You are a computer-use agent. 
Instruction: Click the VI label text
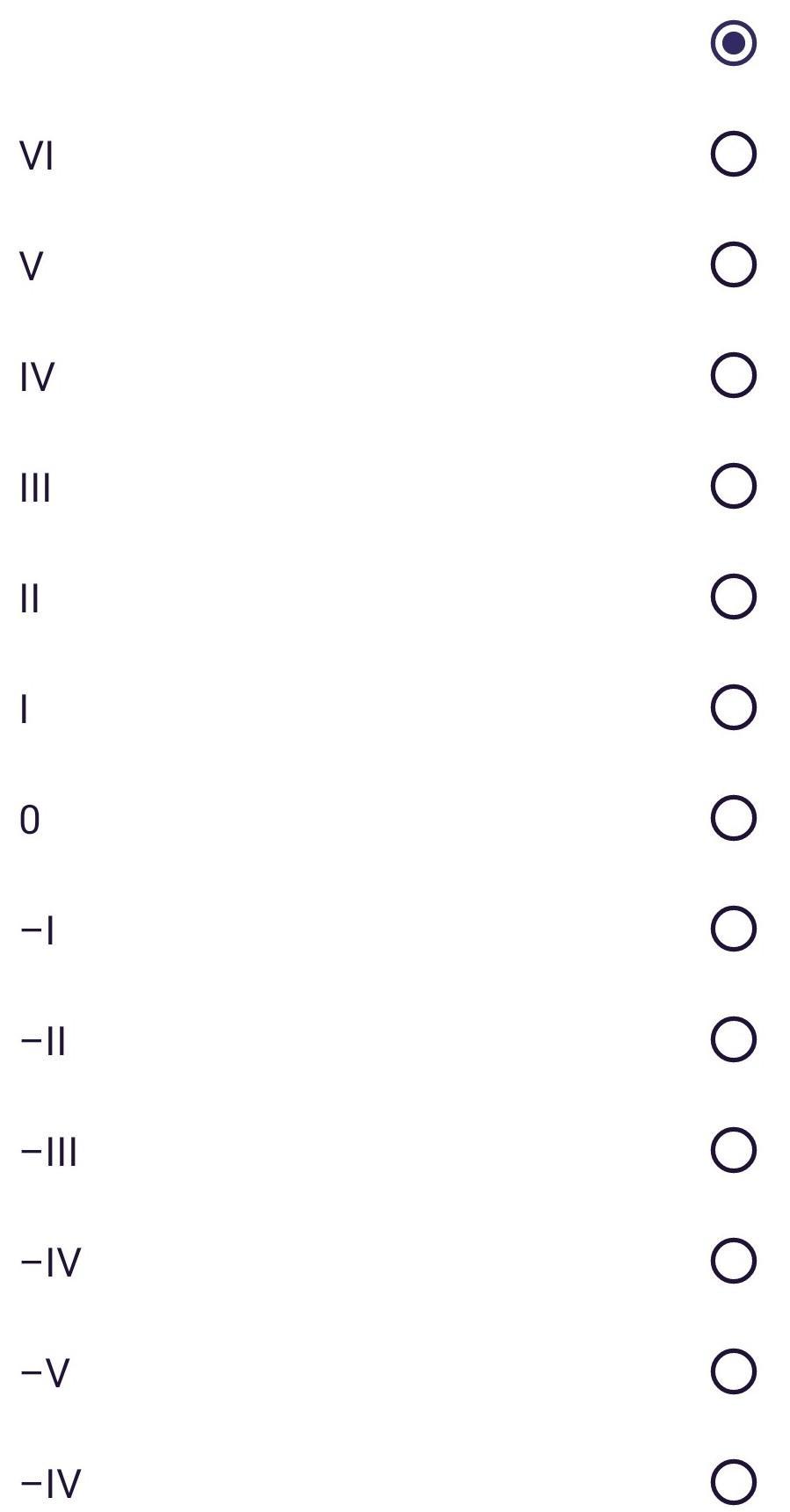coord(36,157)
